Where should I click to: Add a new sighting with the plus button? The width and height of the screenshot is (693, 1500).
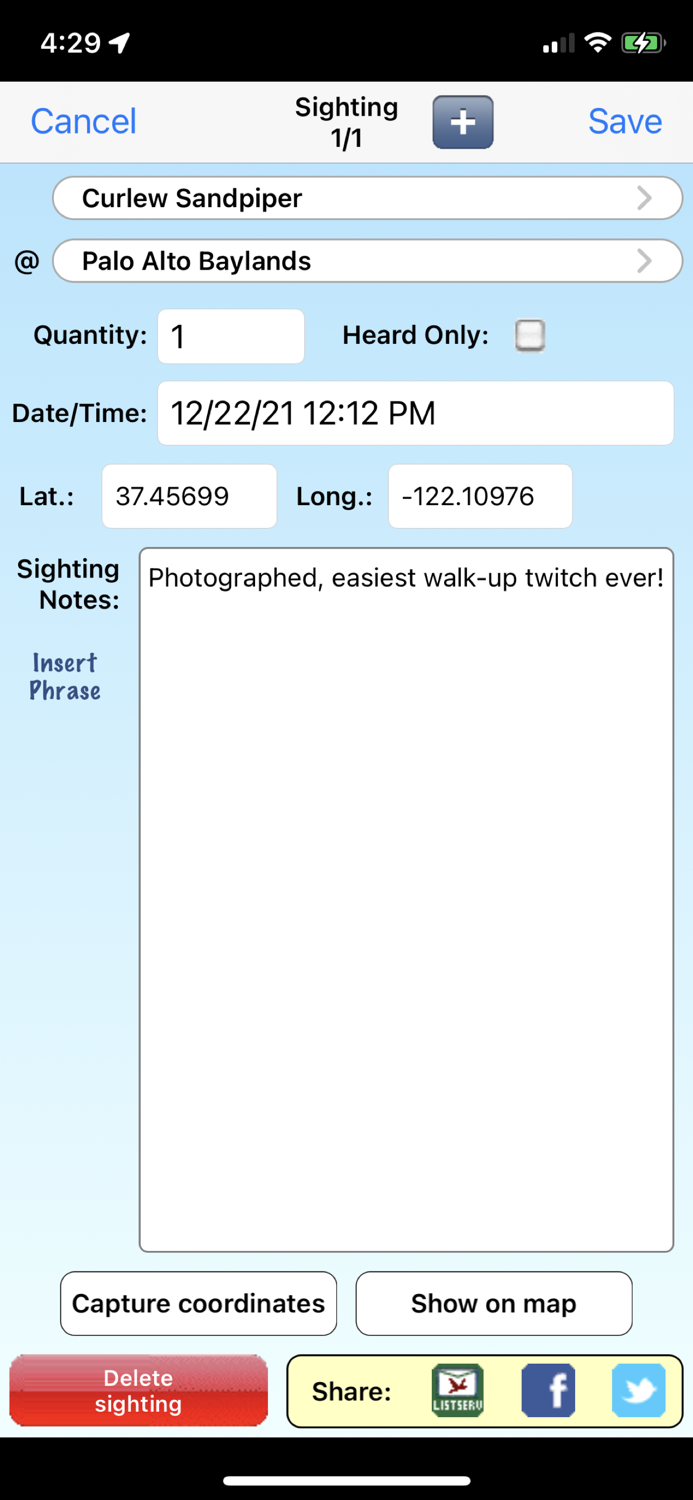tap(462, 121)
